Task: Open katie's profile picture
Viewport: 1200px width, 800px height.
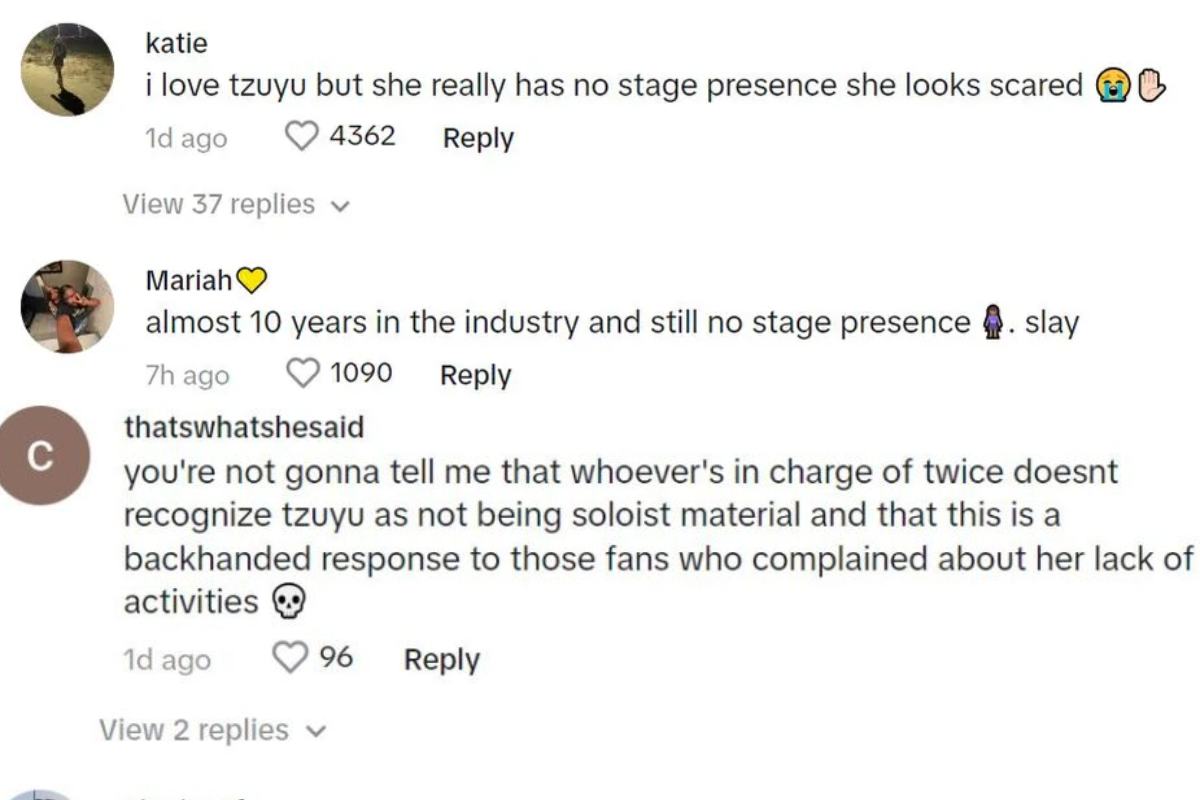Action: click(x=68, y=70)
